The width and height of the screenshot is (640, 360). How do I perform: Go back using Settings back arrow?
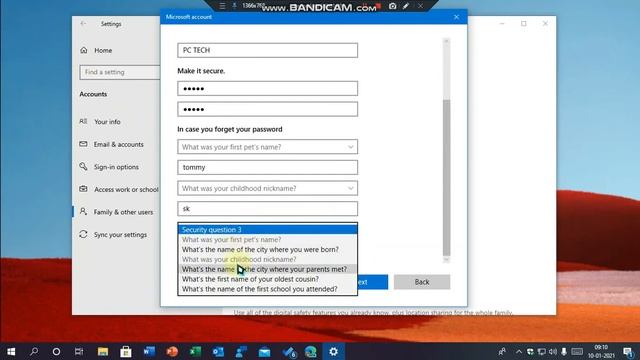(83, 24)
